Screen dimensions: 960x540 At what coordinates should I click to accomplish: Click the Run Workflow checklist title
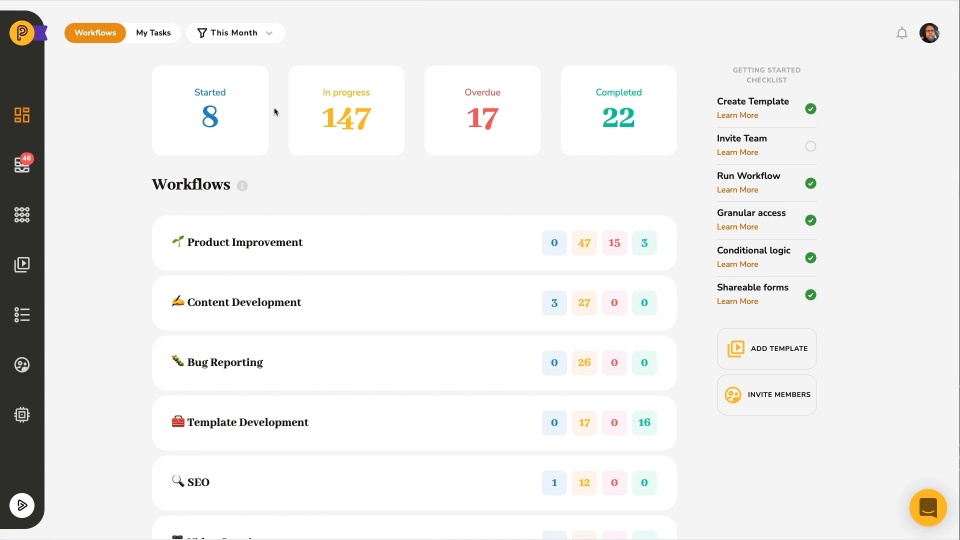[x=749, y=176]
